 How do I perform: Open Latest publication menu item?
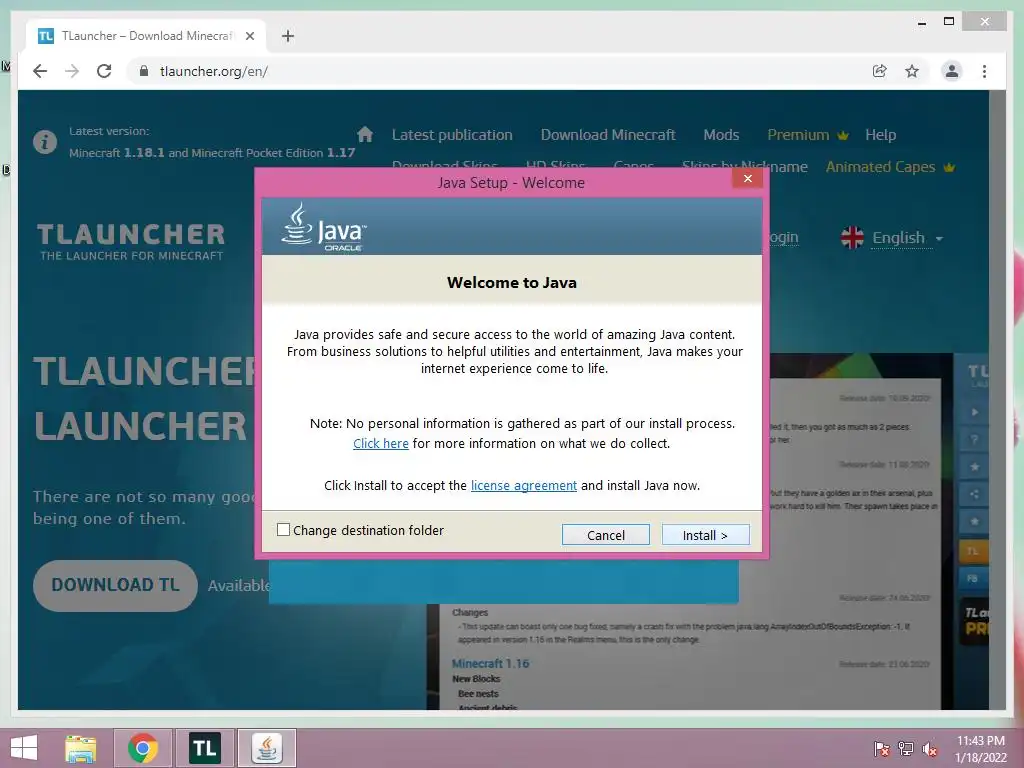(x=452, y=135)
